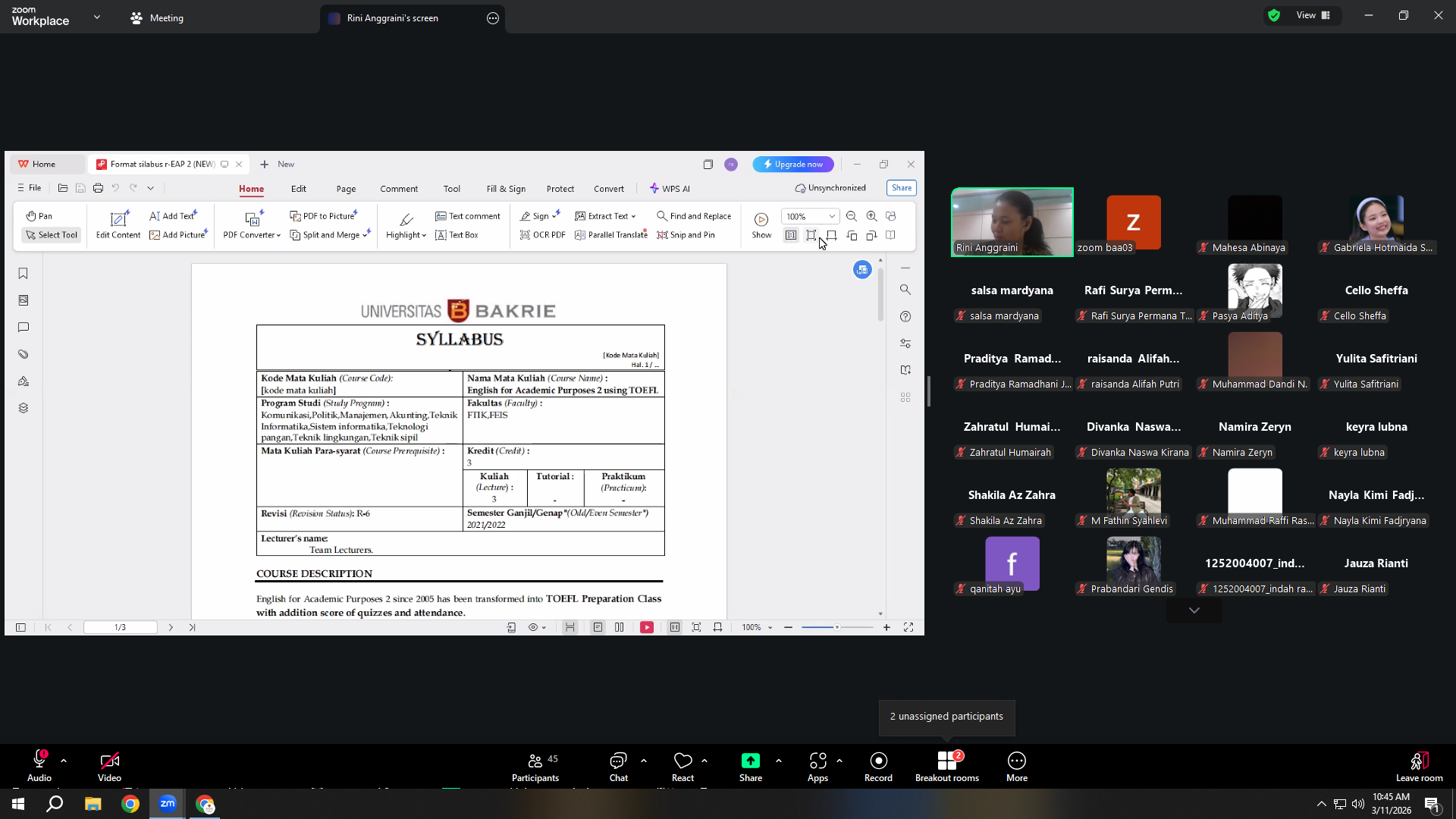Click Edit Content in the shared WPS toolbar
1456x819 pixels.
point(118,225)
